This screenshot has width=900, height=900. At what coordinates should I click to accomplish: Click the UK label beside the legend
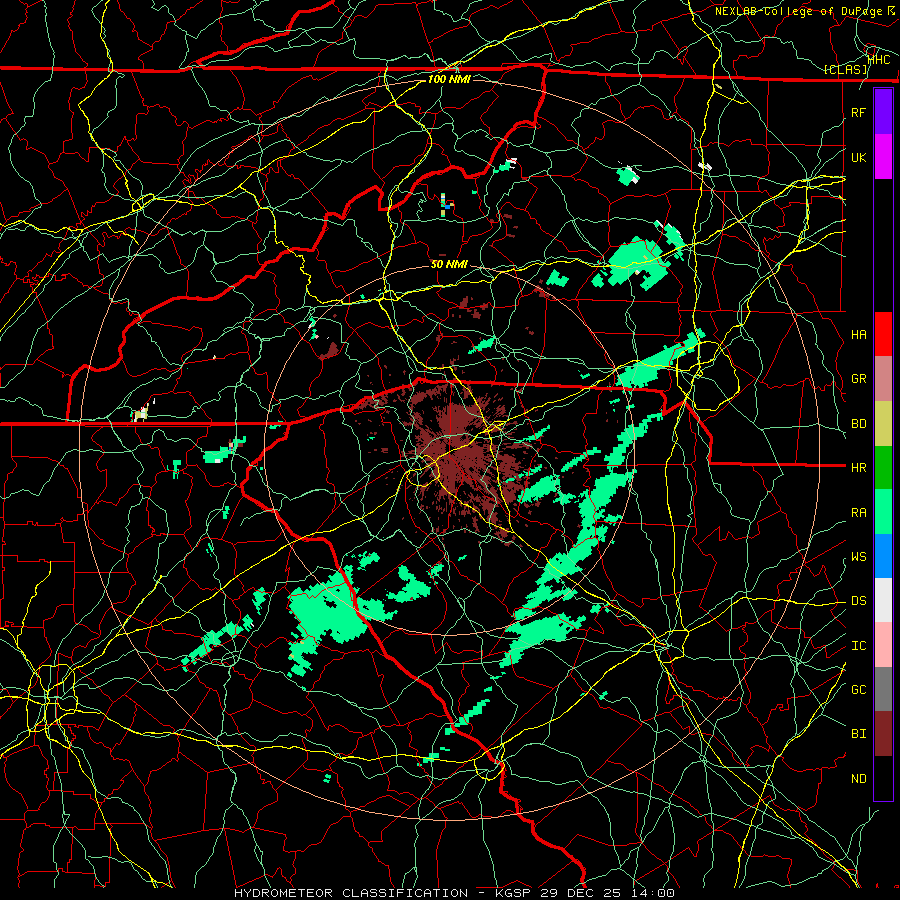(858, 157)
